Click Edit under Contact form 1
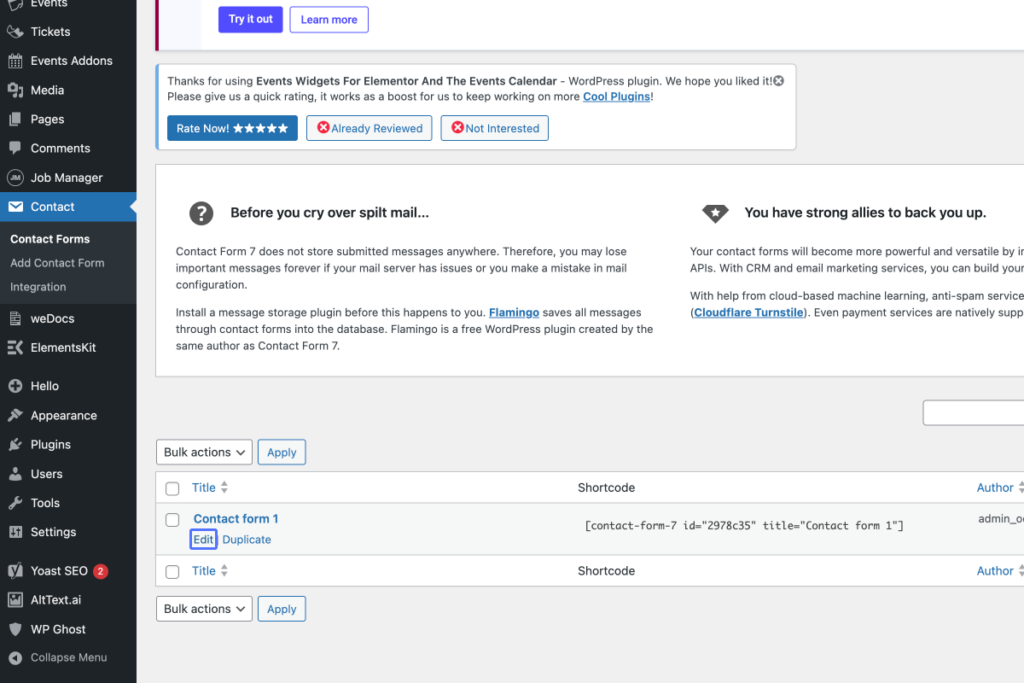1024x683 pixels. click(x=203, y=539)
